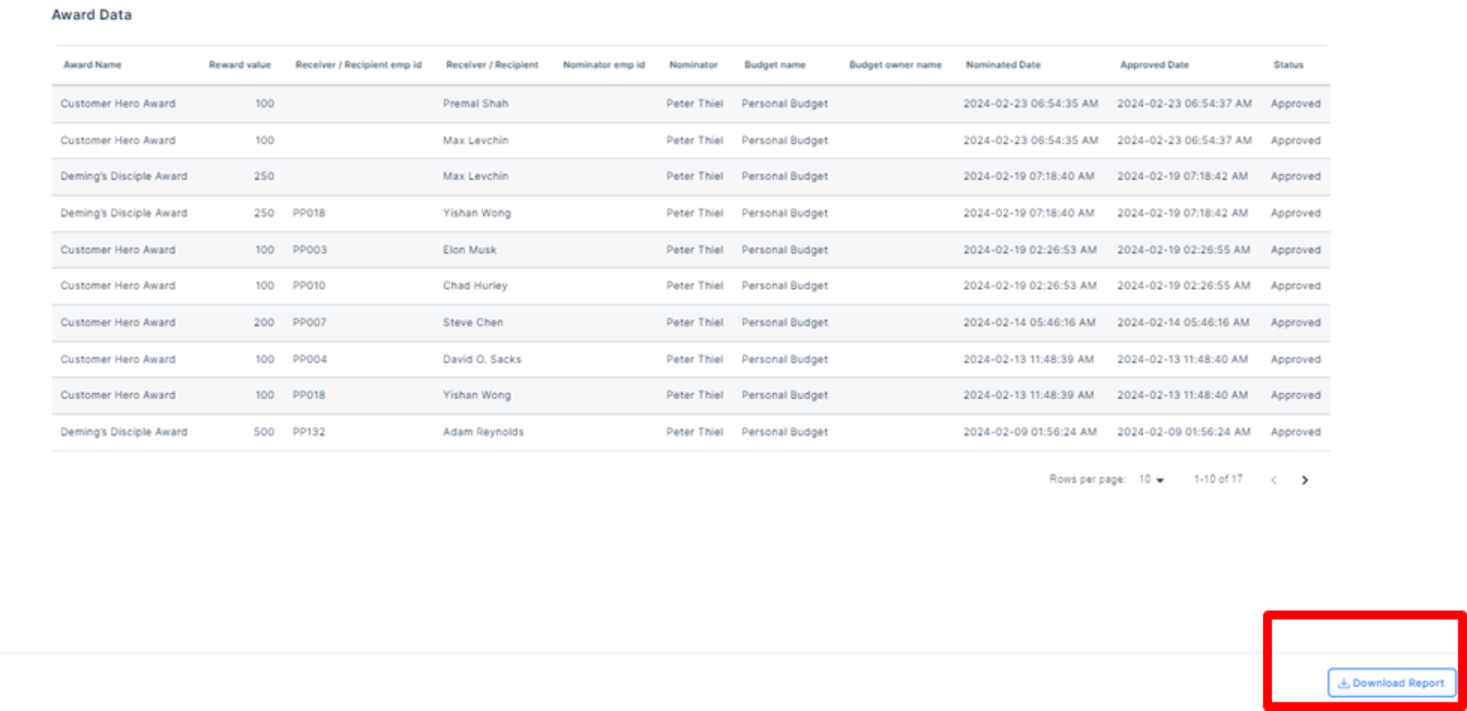Click the Download Report button
The height and width of the screenshot is (711, 1467).
(x=1391, y=683)
